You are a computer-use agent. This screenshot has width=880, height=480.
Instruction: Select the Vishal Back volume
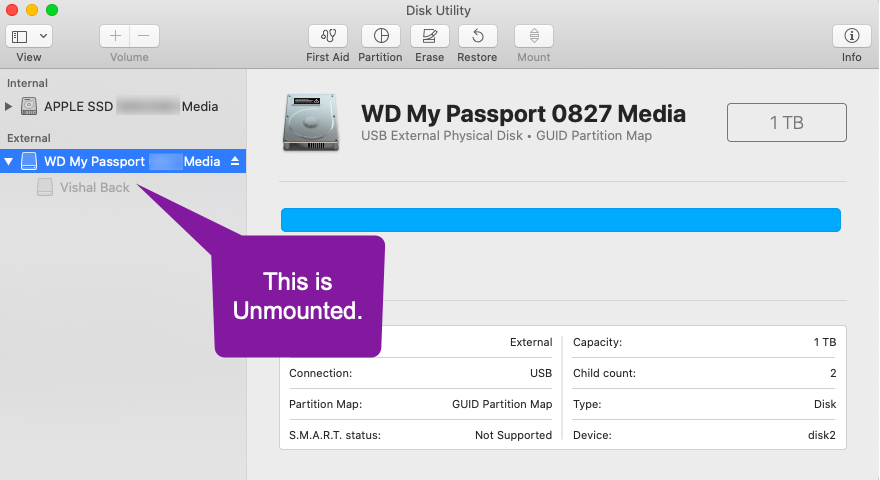coord(94,188)
